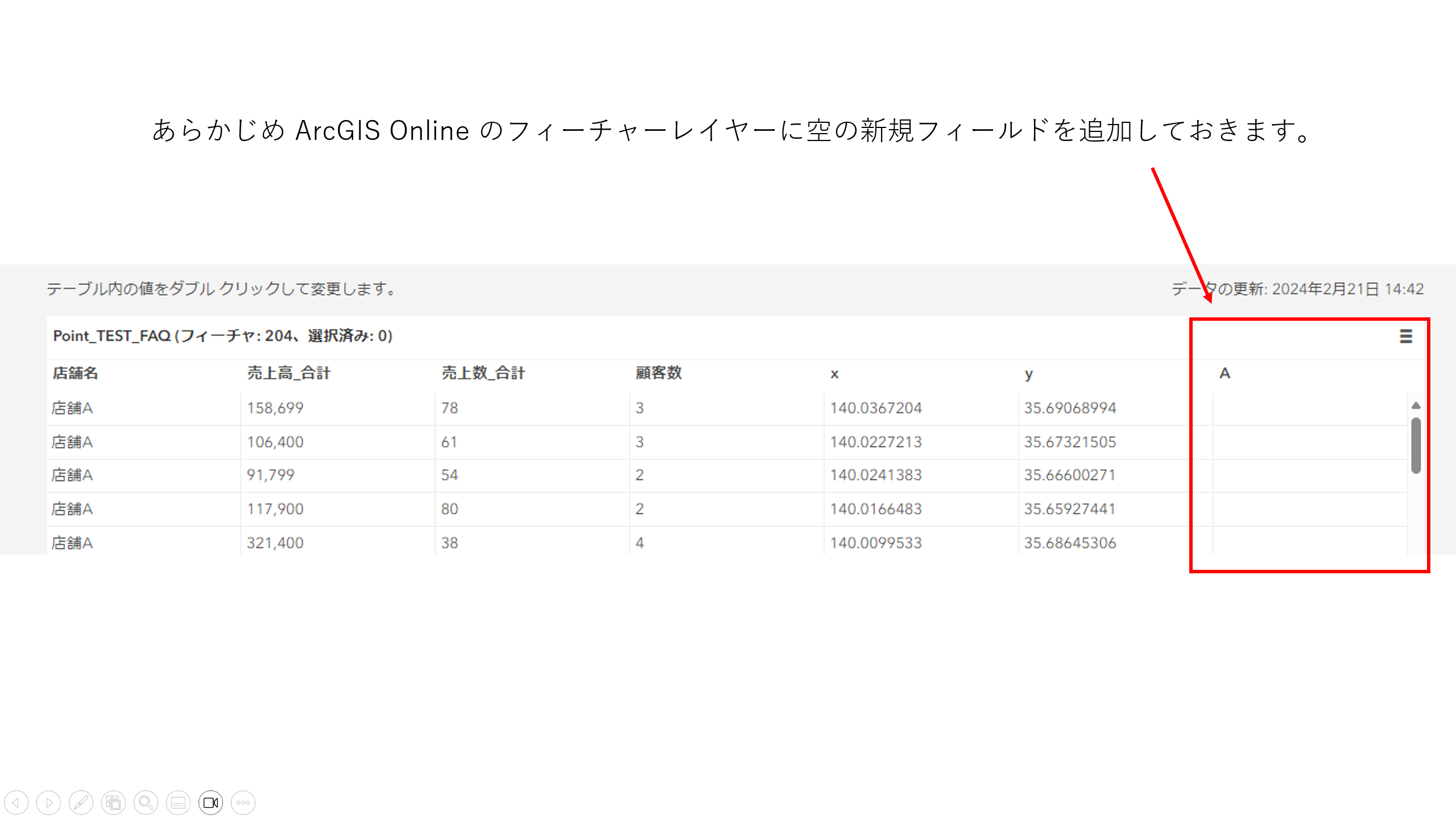
Task: Select the y column header
Action: pos(1028,374)
